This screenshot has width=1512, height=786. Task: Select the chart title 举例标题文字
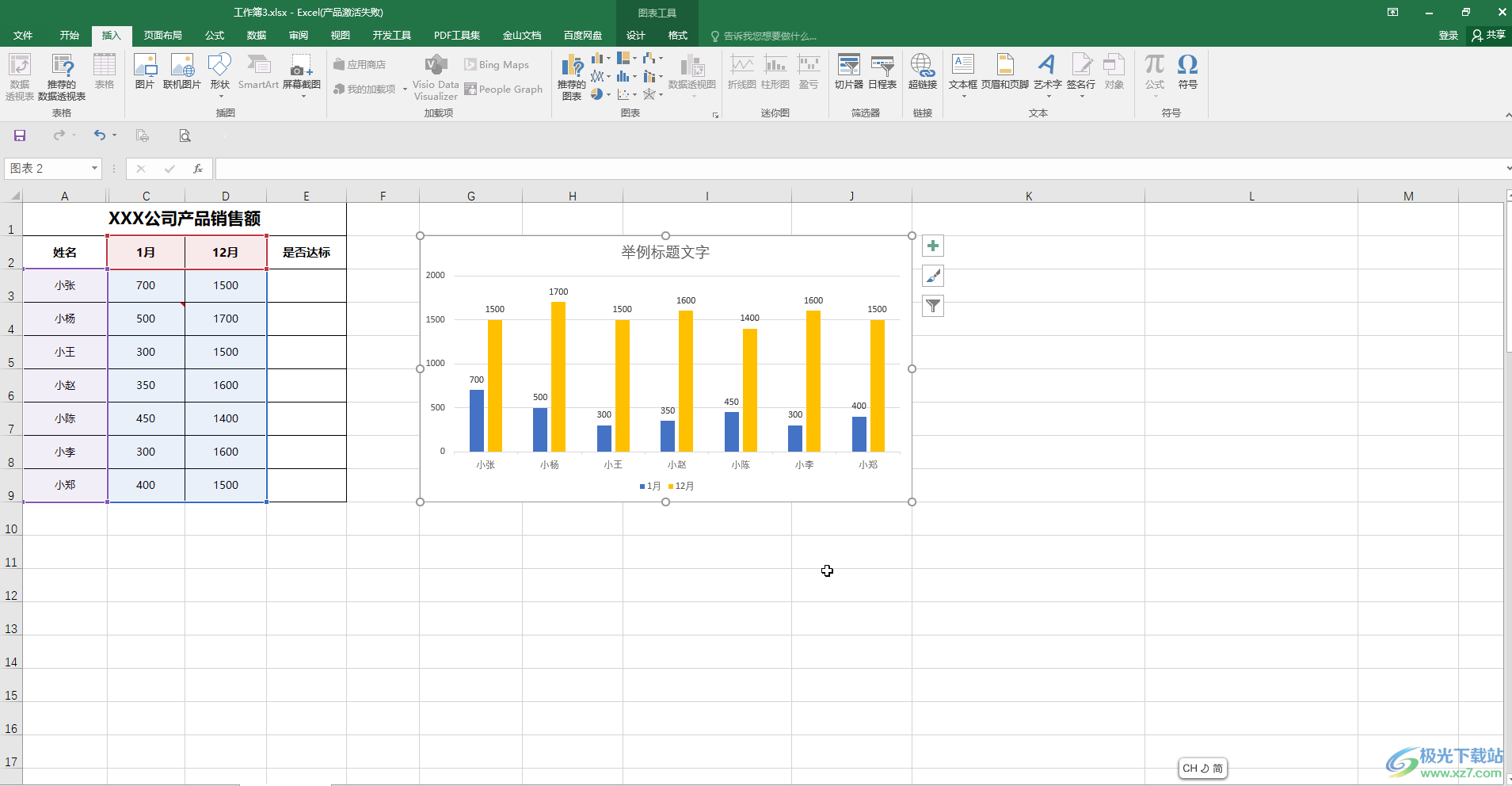pos(665,252)
